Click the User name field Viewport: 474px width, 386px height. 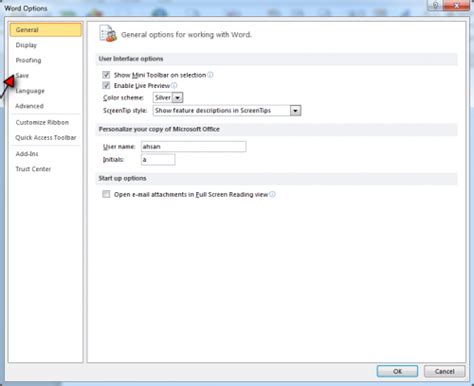point(193,147)
